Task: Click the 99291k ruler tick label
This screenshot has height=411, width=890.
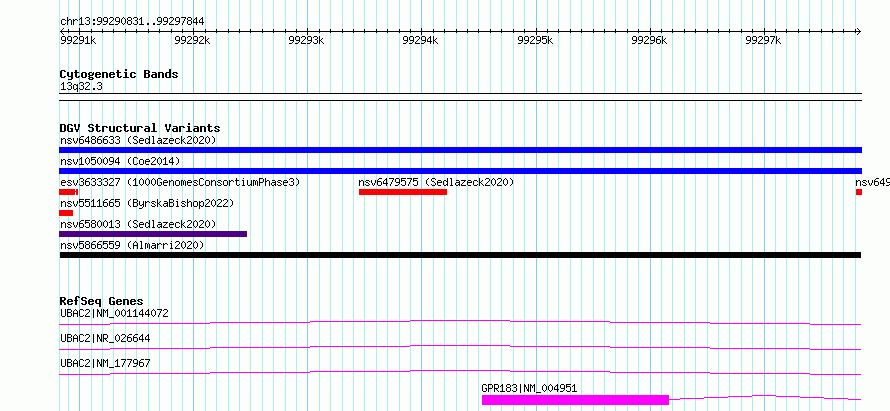Action: click(x=78, y=40)
